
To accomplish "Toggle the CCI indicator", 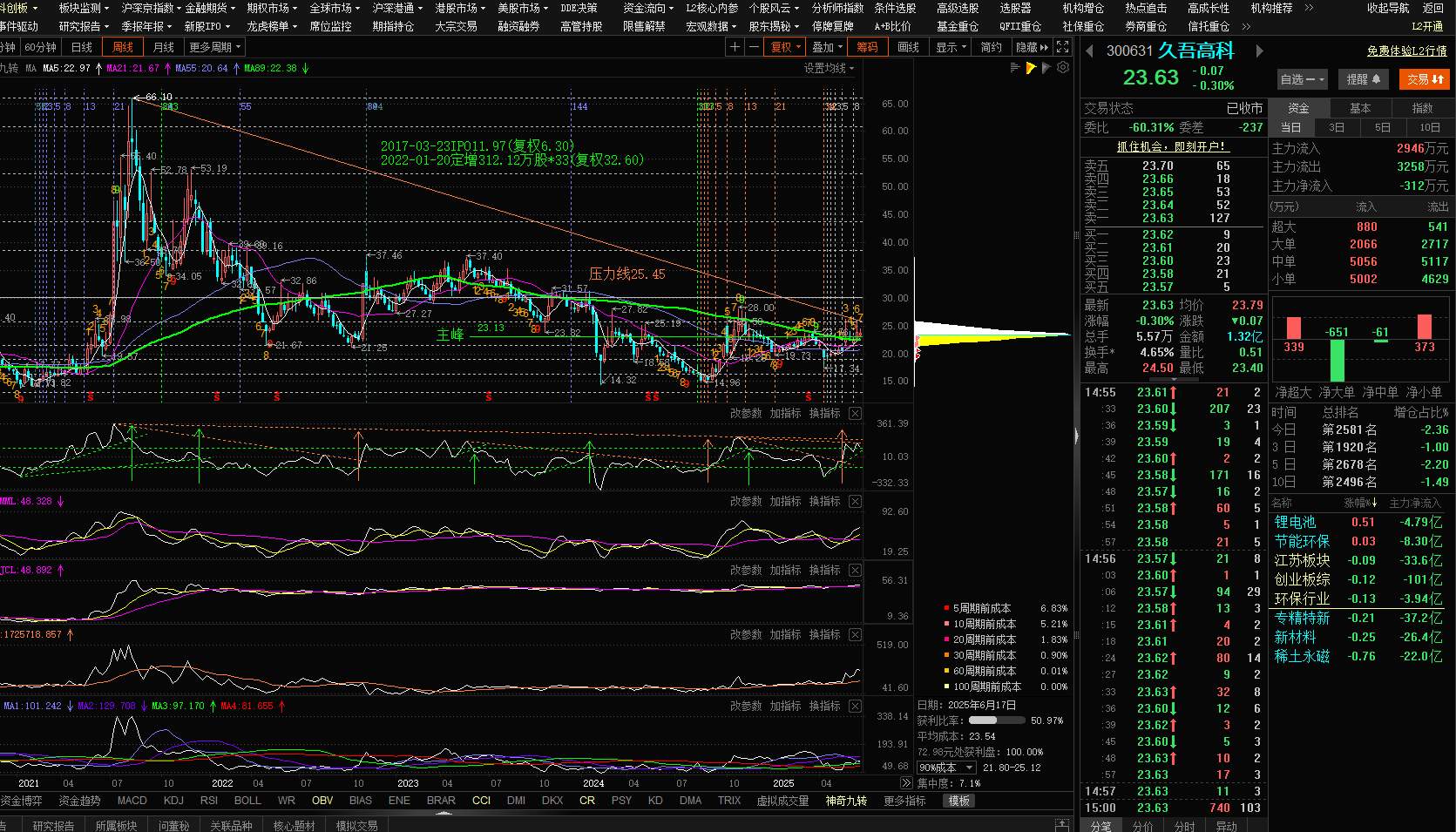I will coord(481,800).
